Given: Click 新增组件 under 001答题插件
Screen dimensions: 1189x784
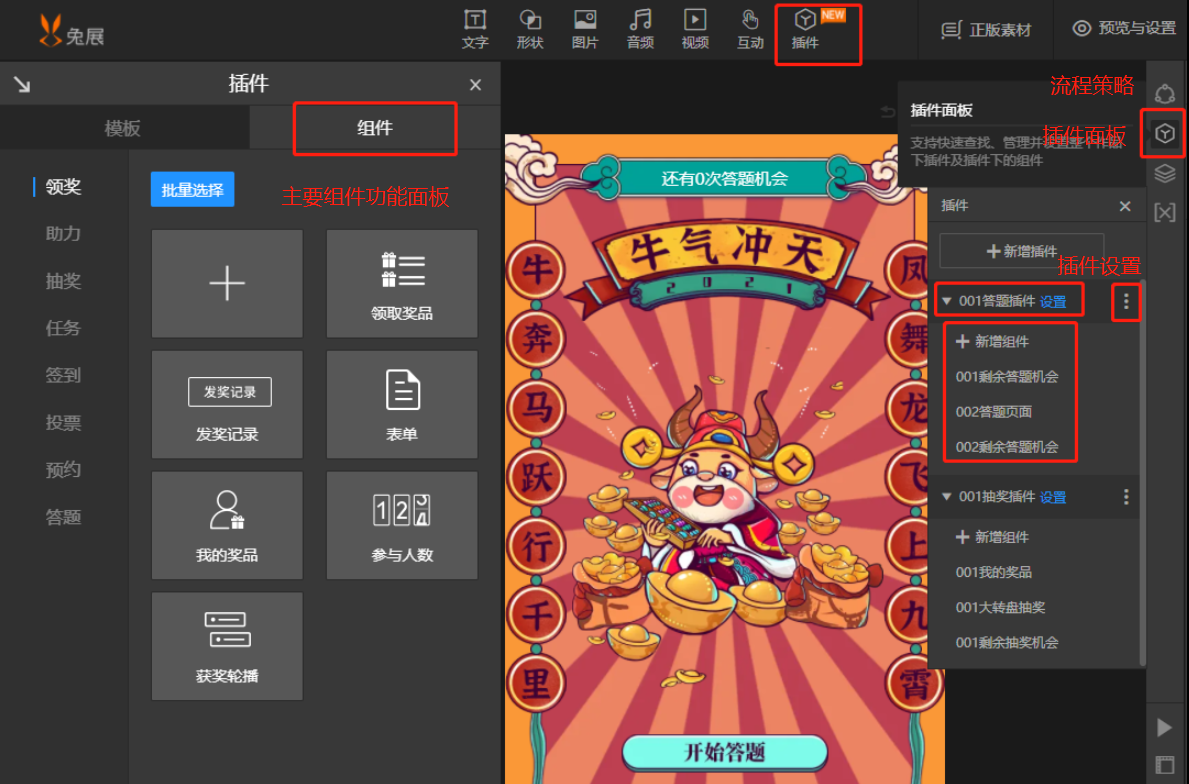Looking at the screenshot, I should point(992,342).
